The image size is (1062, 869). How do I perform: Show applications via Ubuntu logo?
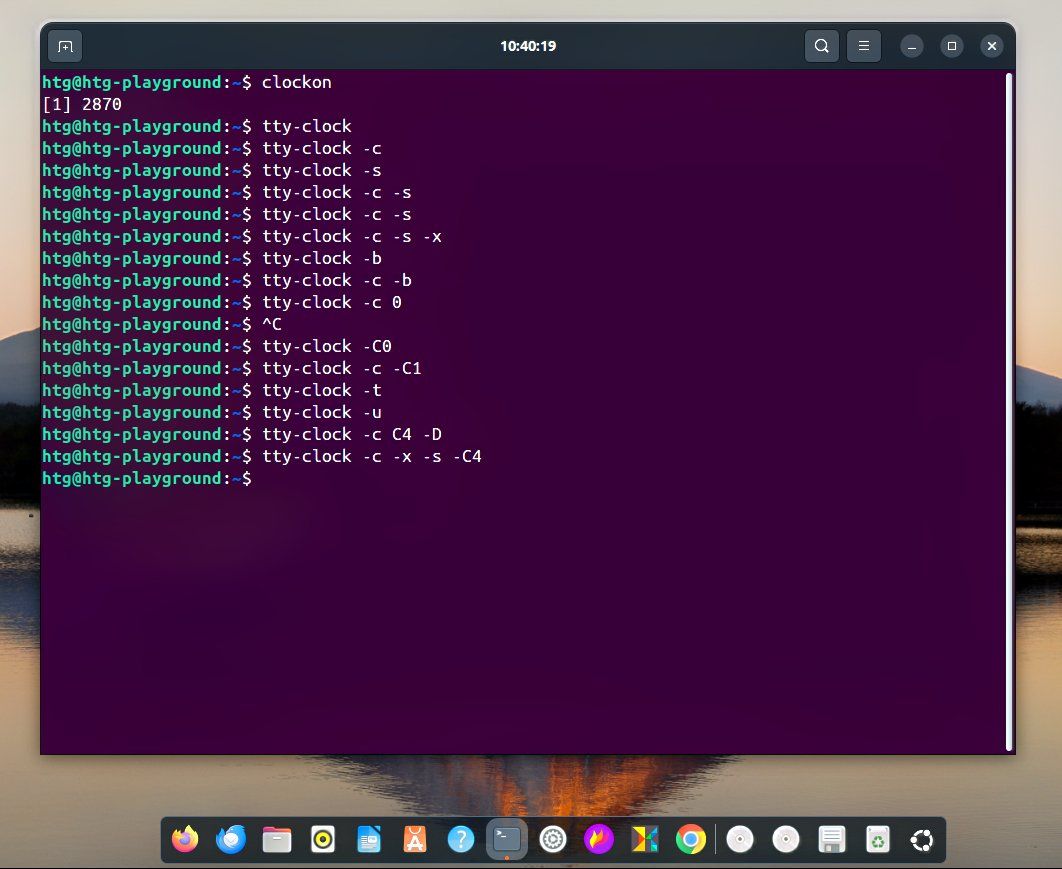click(922, 840)
